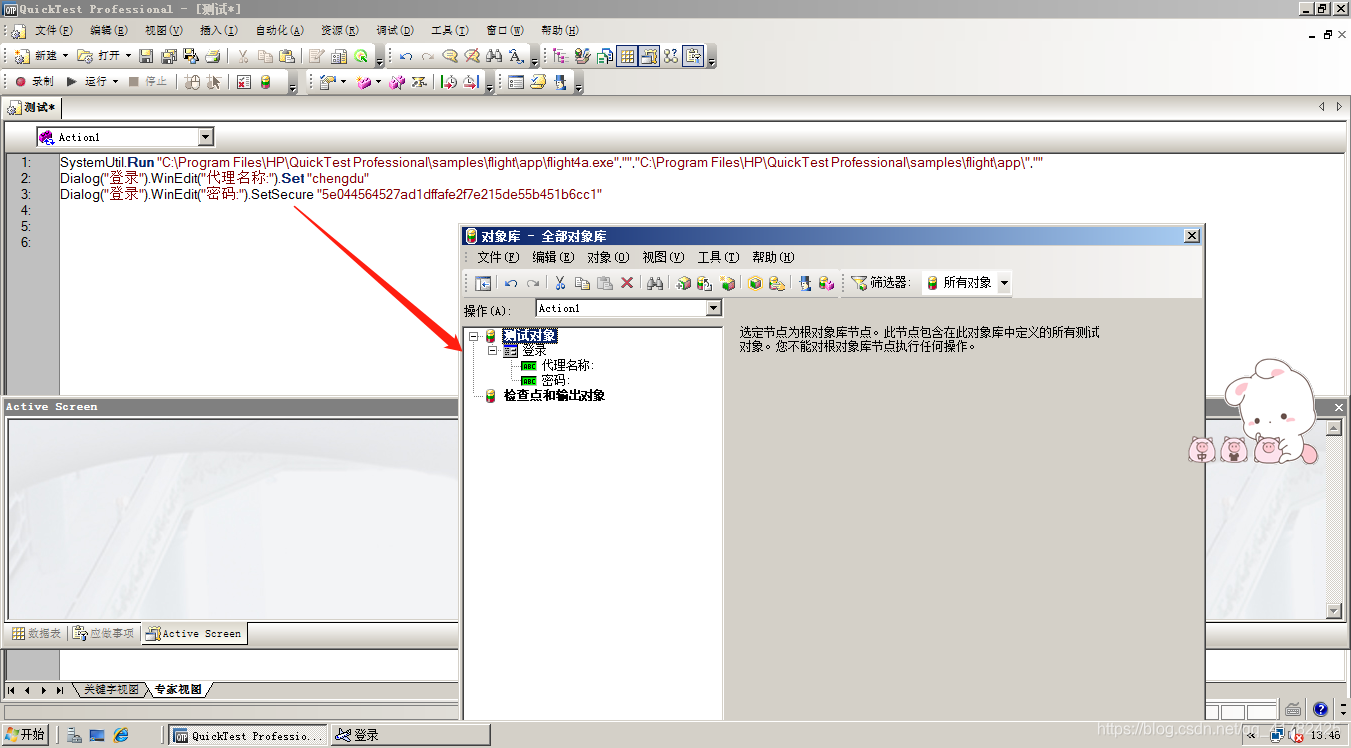Image resolution: width=1351 pixels, height=748 pixels.
Task: Collapse the 测试对象 root tree node
Action: click(x=474, y=336)
